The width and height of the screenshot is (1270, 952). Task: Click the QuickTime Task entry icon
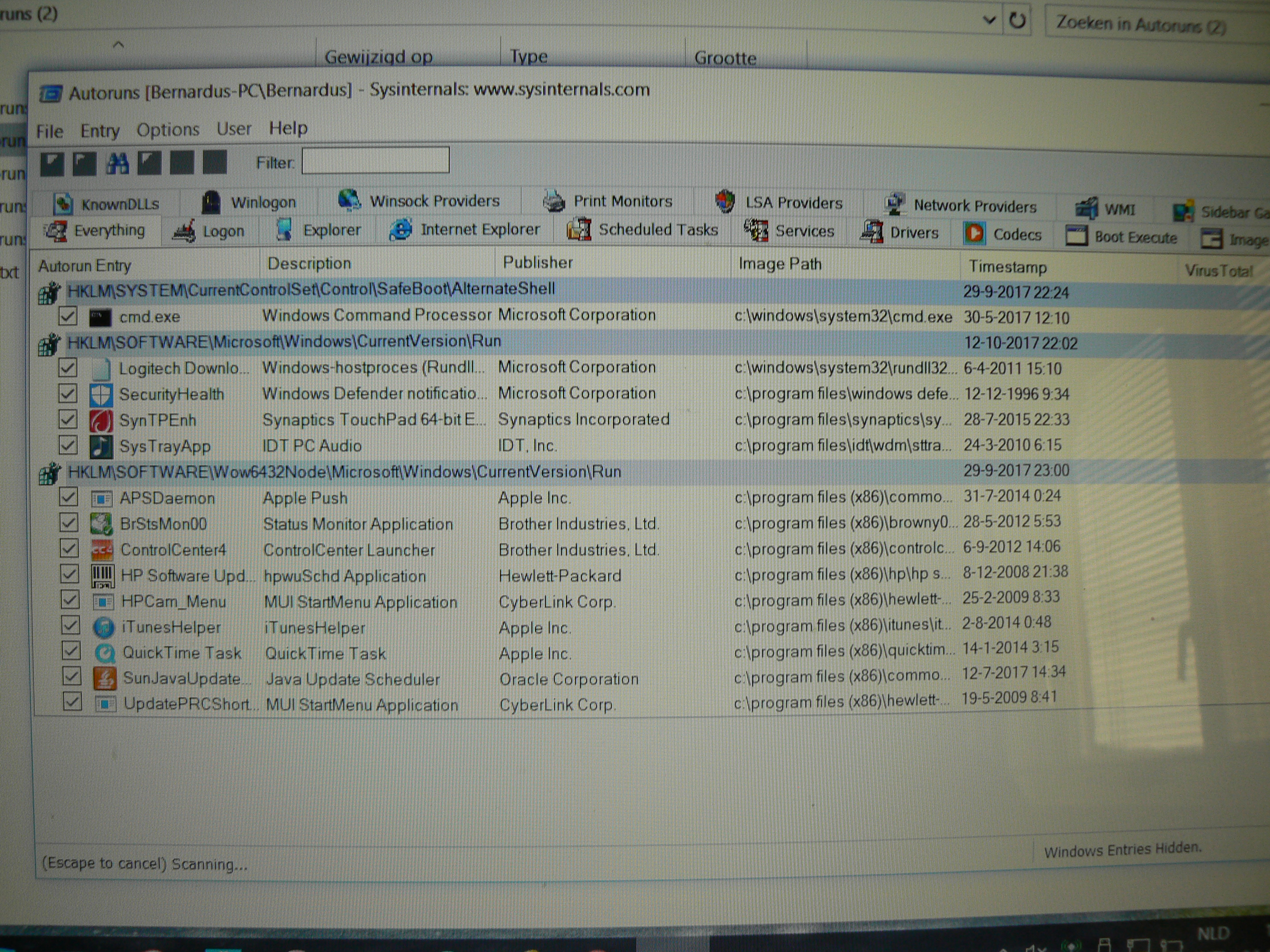point(105,653)
